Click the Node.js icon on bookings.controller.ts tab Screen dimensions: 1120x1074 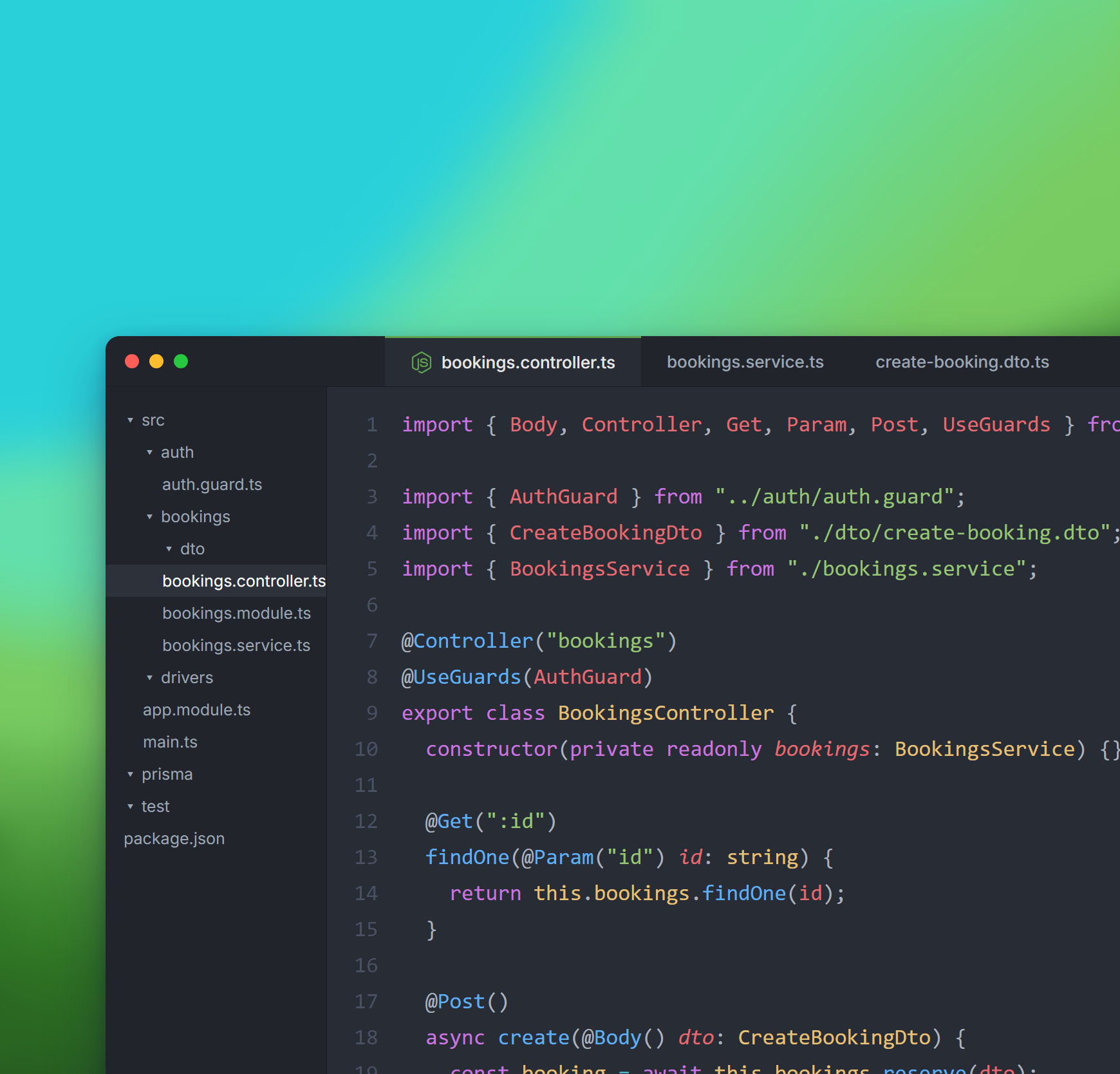tap(421, 363)
